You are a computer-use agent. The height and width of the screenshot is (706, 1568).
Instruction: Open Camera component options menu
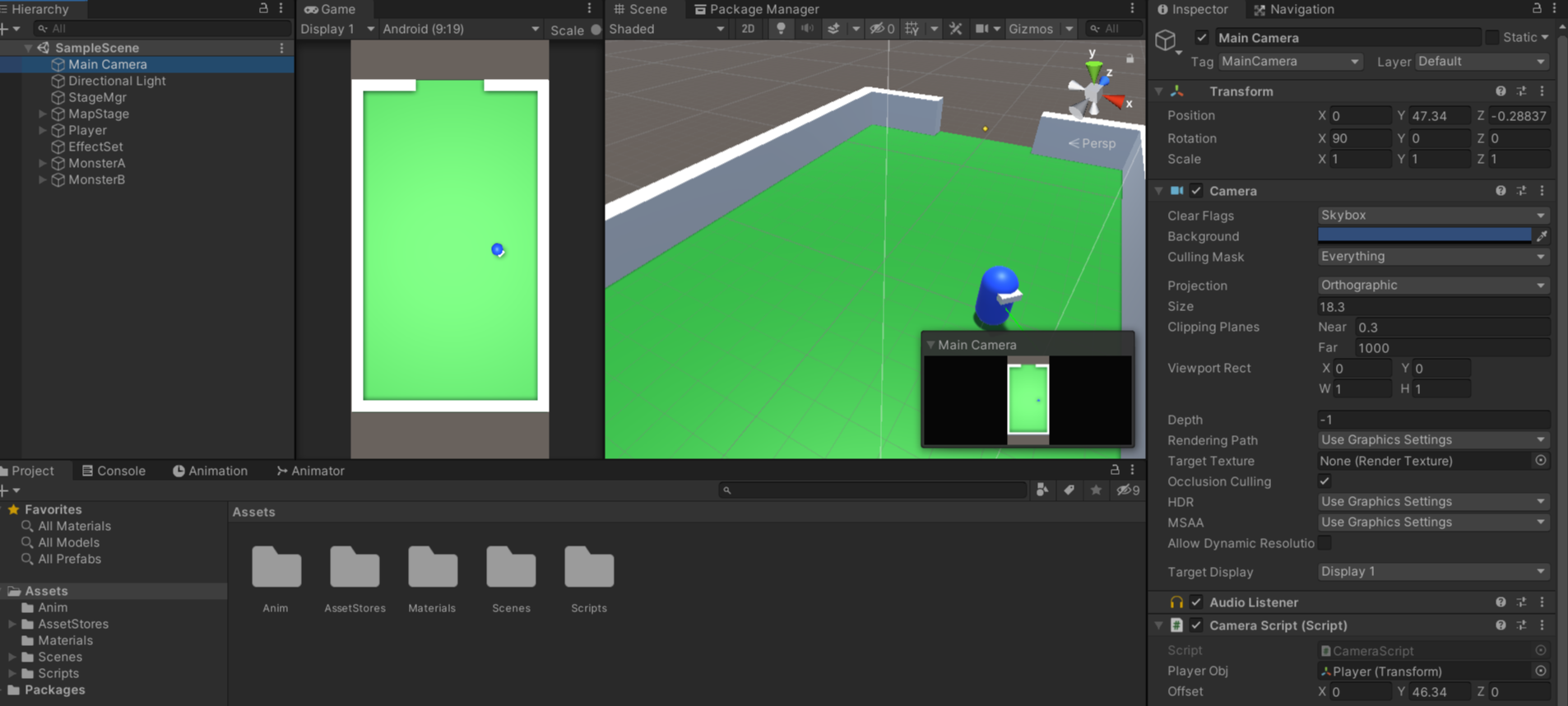(x=1542, y=191)
